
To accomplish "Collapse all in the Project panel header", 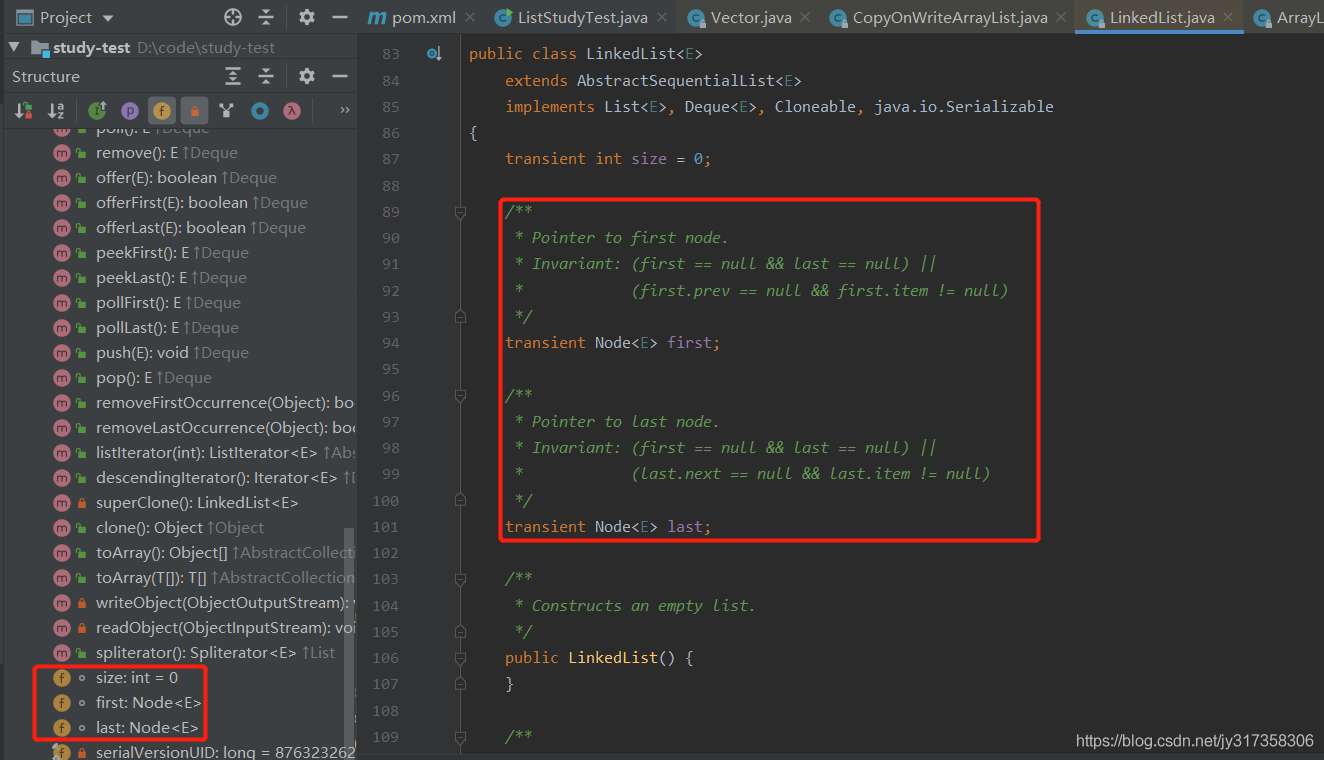I will tap(266, 17).
